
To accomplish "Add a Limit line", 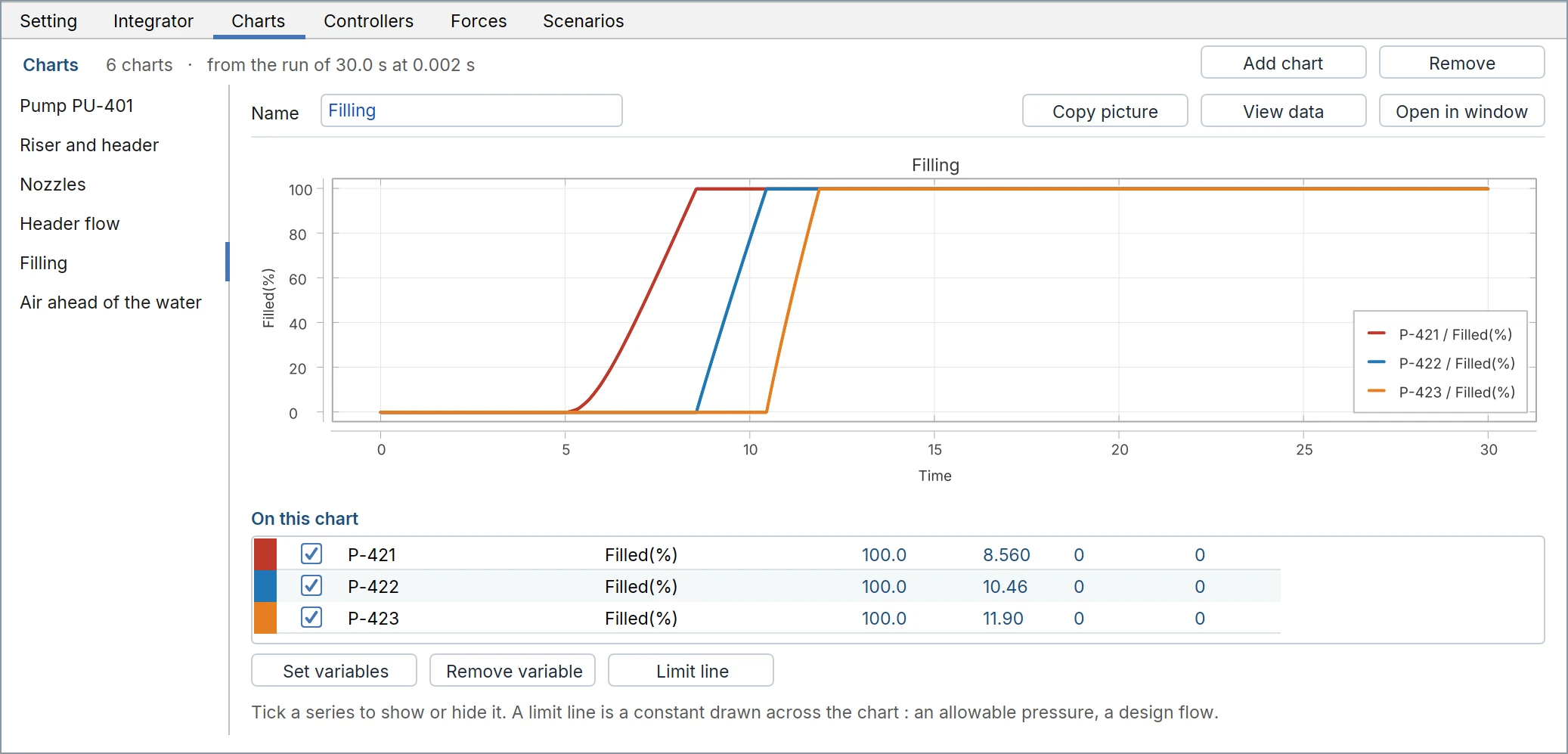I will coord(691,671).
